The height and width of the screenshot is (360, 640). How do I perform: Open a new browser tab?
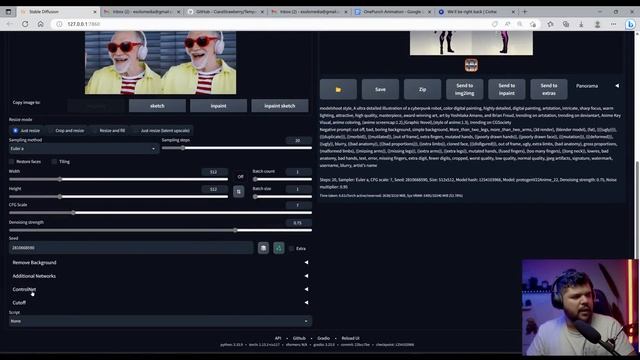pyautogui.click(x=525, y=12)
